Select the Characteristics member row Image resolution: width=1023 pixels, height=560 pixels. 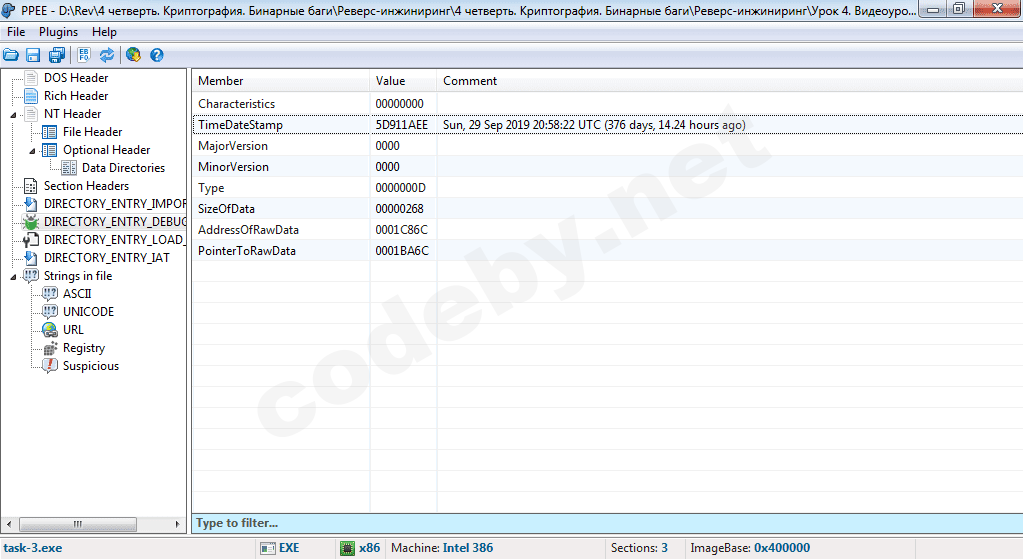pos(607,104)
